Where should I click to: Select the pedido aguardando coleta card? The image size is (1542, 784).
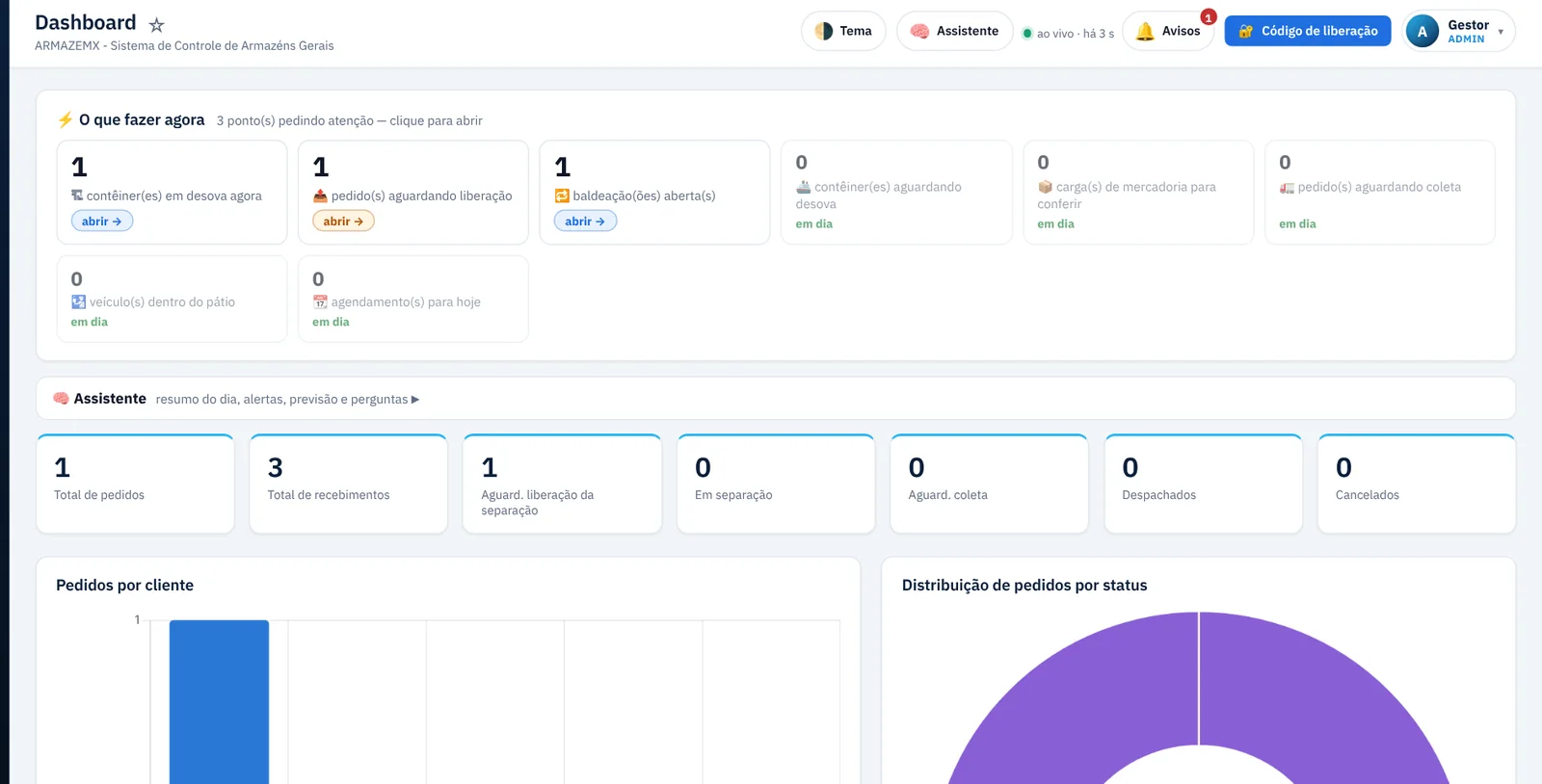[1380, 193]
